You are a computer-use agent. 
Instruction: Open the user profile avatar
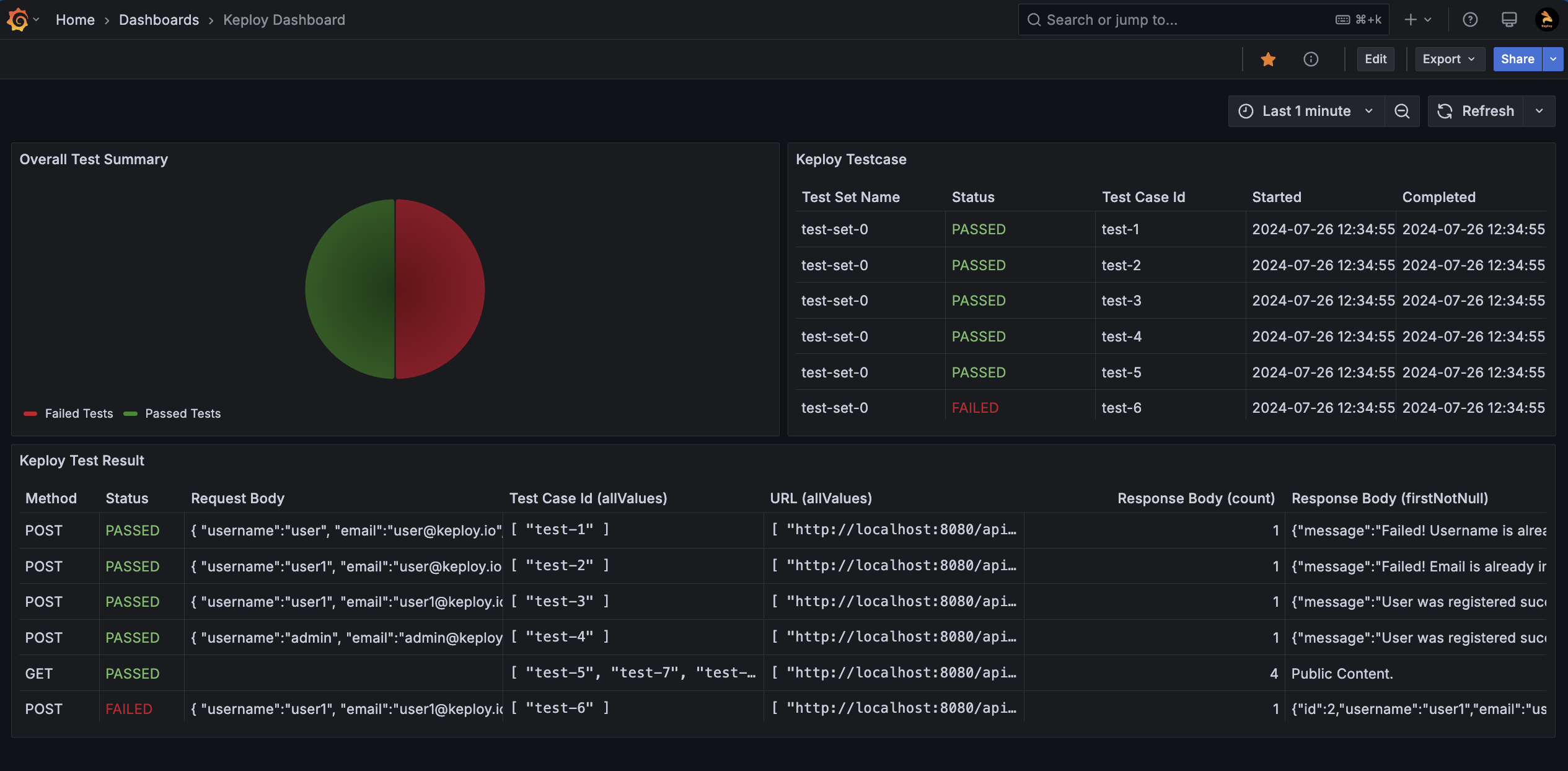(1547, 20)
